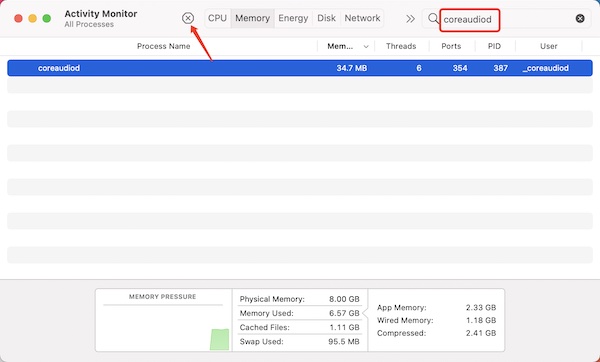
Task: Clear the coreaudiod search text
Action: click(580, 18)
